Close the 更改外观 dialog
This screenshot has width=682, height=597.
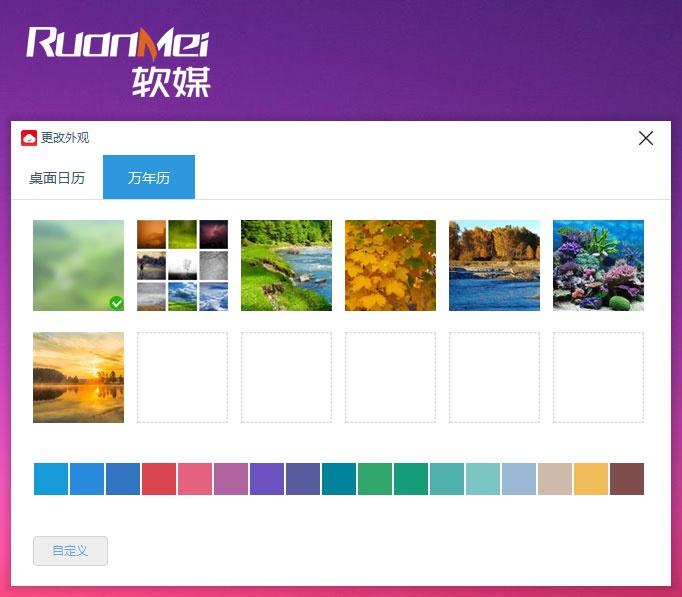point(646,138)
